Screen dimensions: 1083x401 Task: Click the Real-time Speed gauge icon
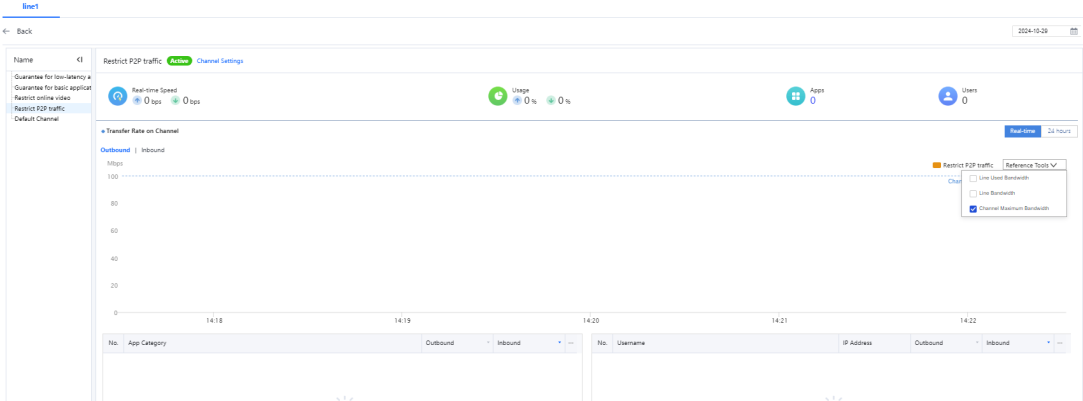pyautogui.click(x=118, y=96)
